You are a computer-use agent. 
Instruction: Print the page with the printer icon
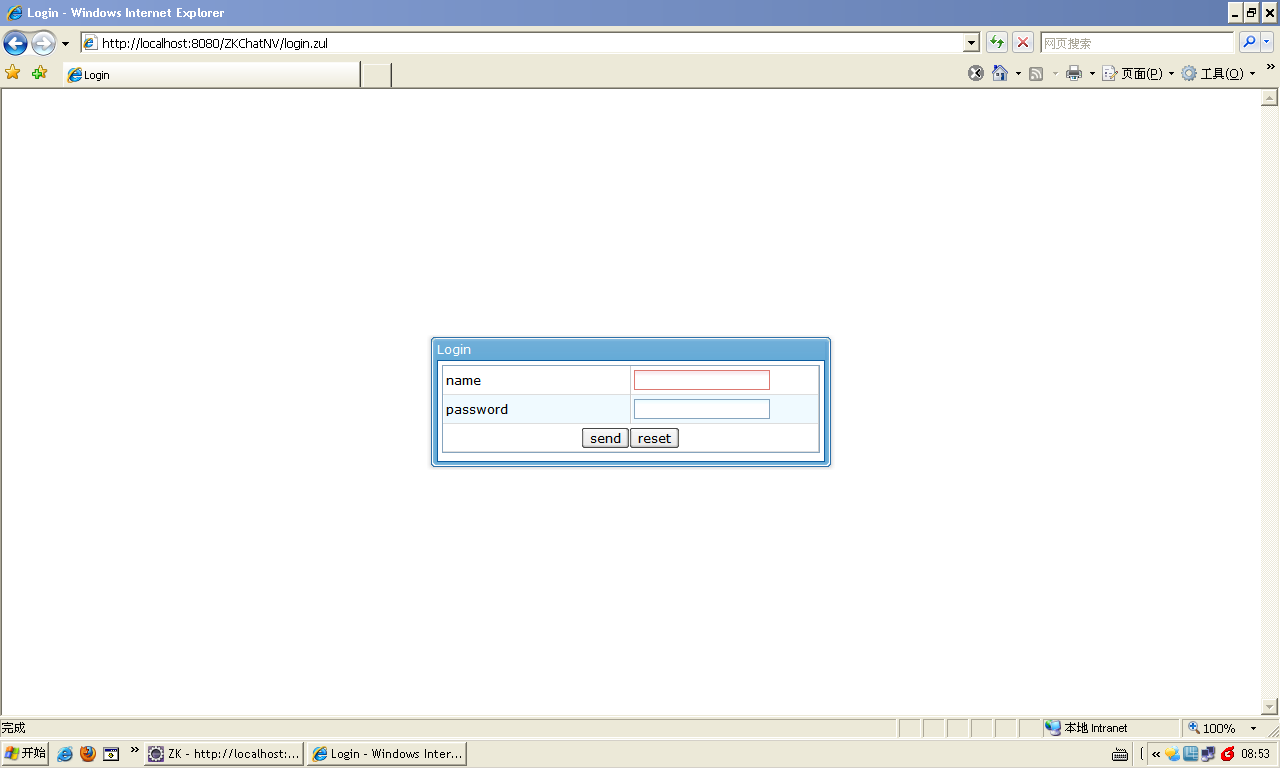click(x=1074, y=73)
